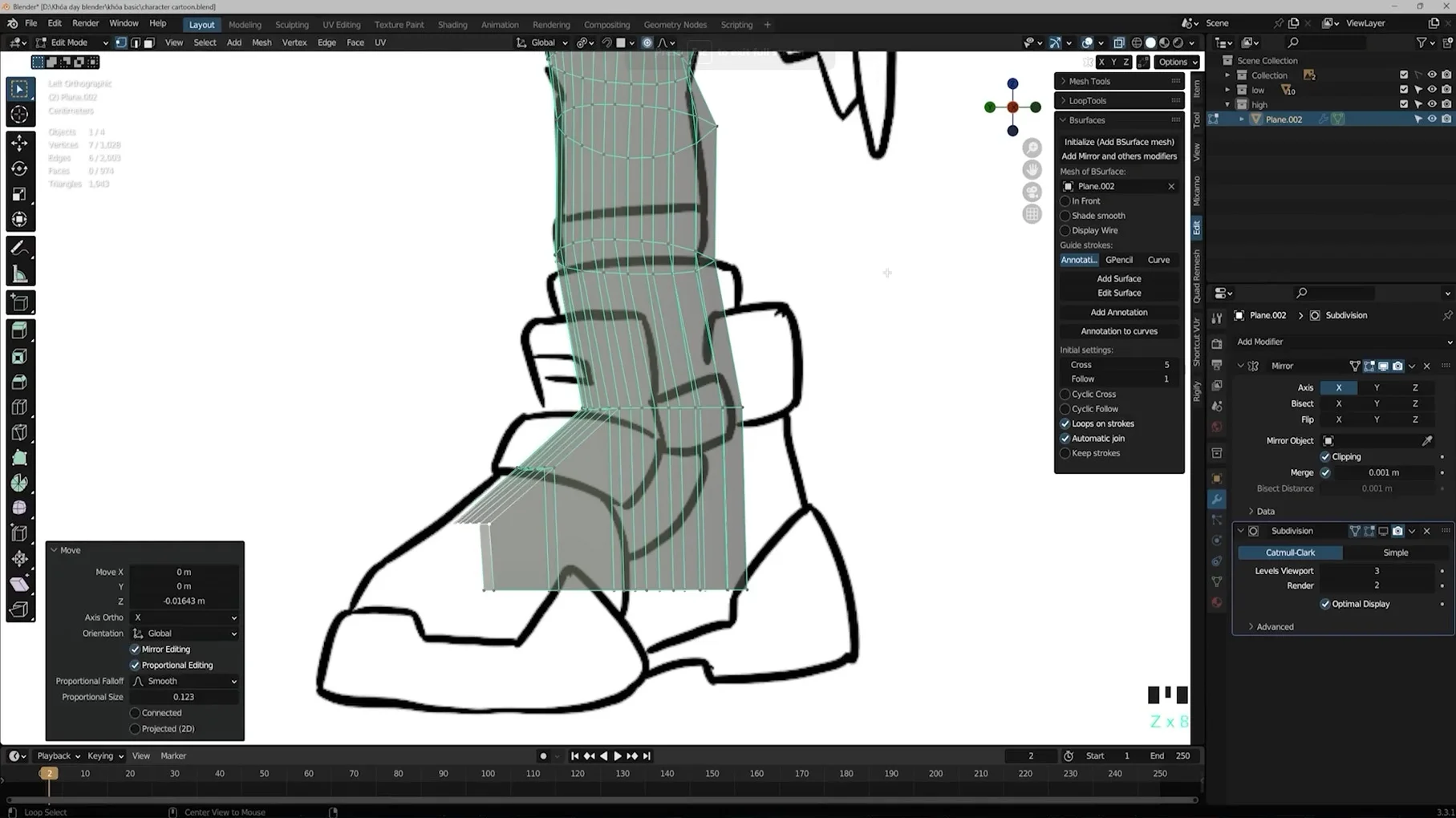Select the Annotate tool
Image resolution: width=1456 pixels, height=818 pixels.
20,249
